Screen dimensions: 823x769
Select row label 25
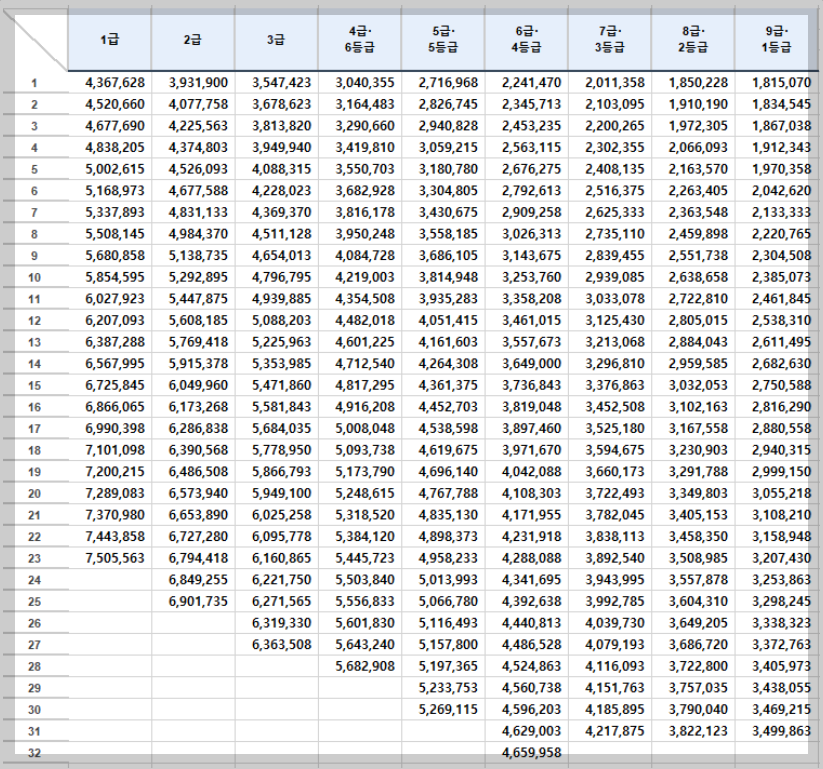point(34,602)
